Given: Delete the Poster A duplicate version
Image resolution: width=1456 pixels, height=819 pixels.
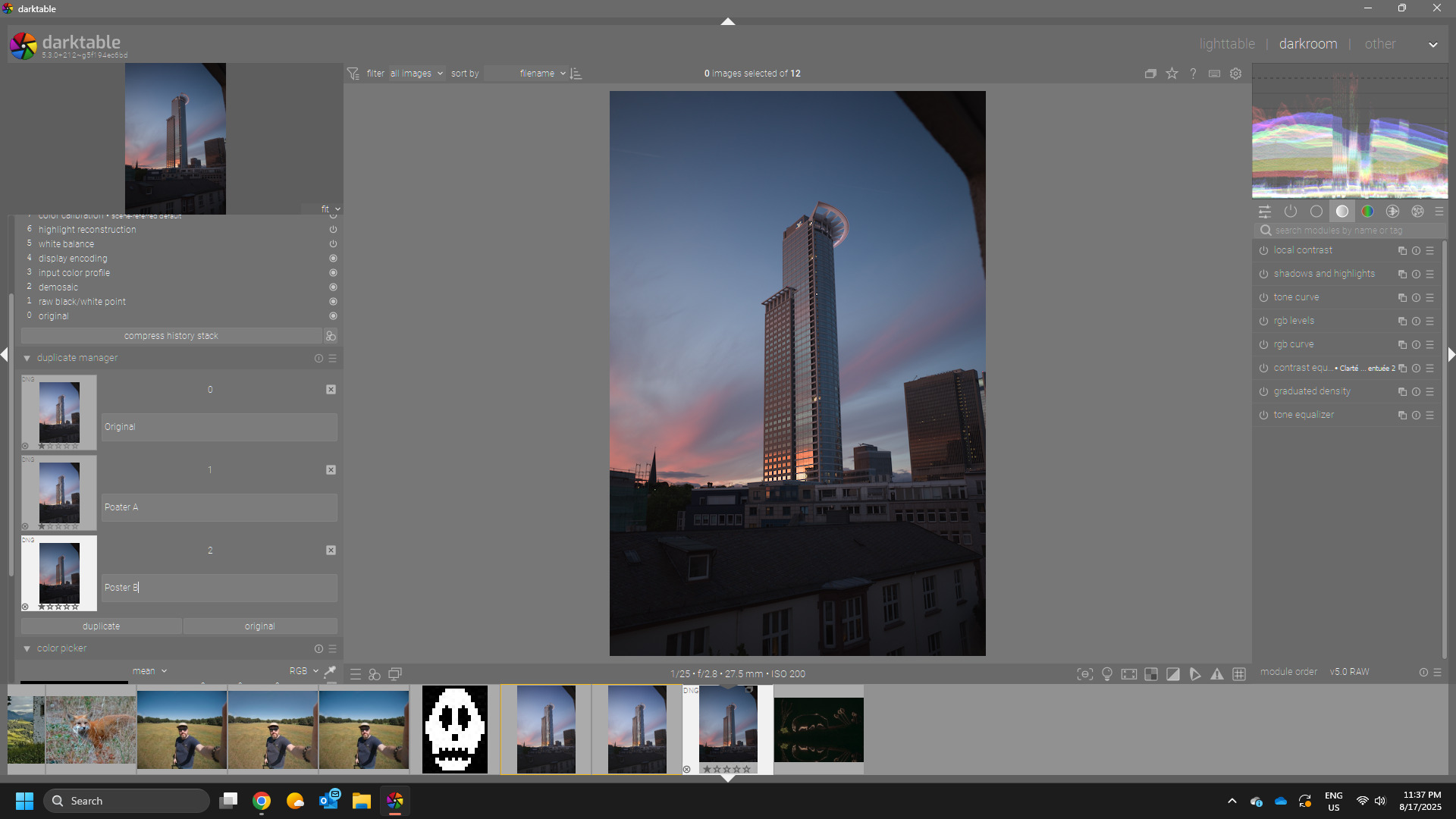Looking at the screenshot, I should [x=331, y=470].
